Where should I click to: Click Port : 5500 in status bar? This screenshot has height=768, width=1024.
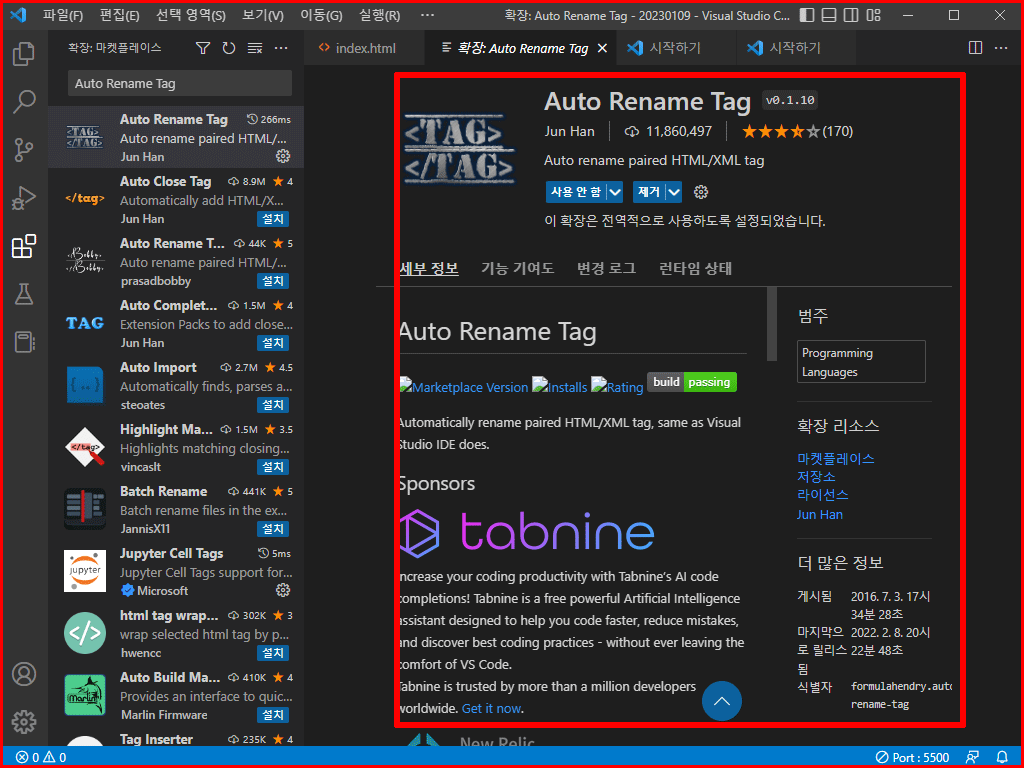[912, 758]
